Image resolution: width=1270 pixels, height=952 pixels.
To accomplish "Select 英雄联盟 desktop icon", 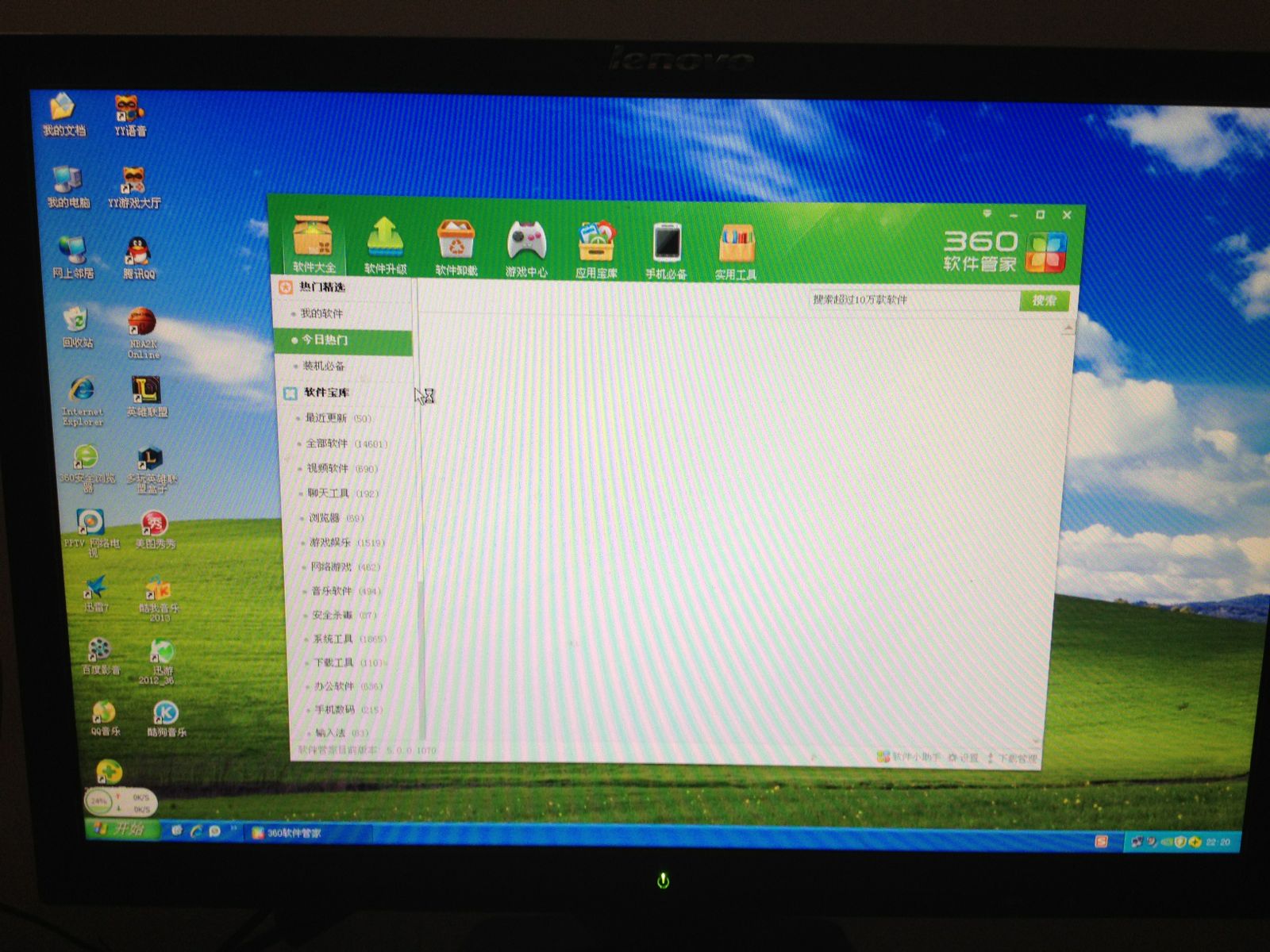I will [x=147, y=397].
